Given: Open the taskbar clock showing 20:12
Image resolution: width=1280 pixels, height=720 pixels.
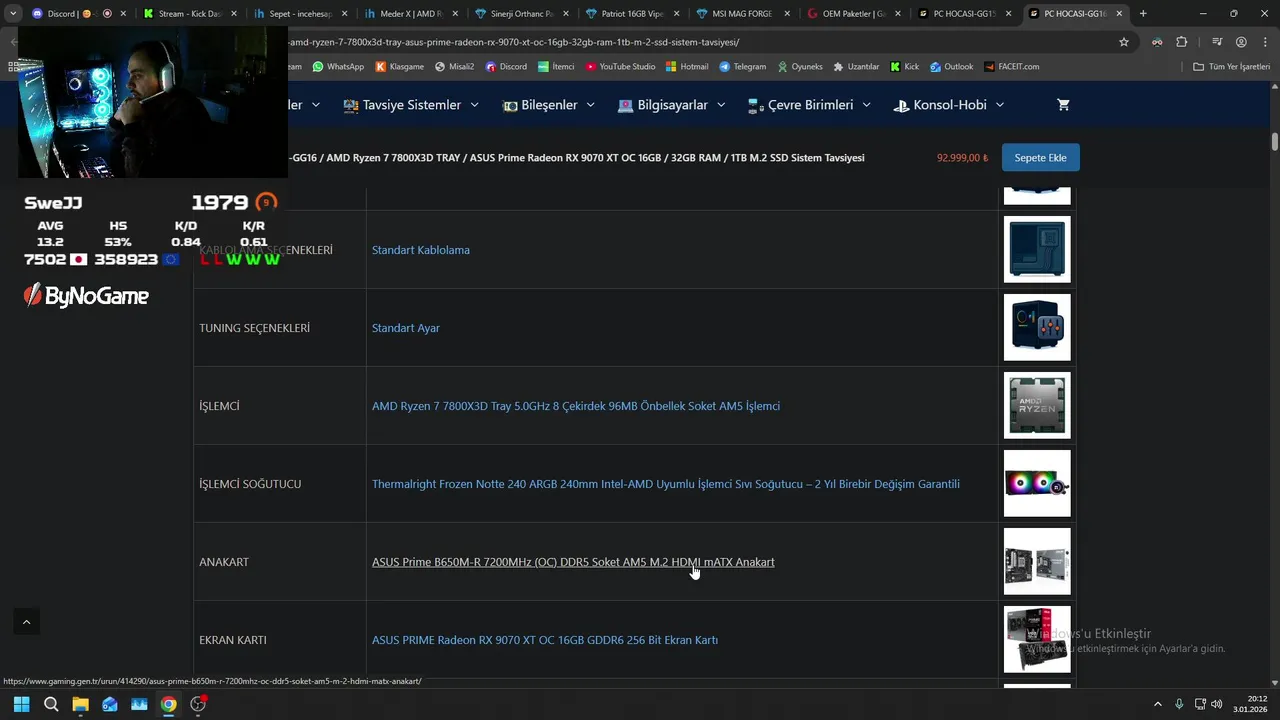Looking at the screenshot, I should coord(1250,704).
